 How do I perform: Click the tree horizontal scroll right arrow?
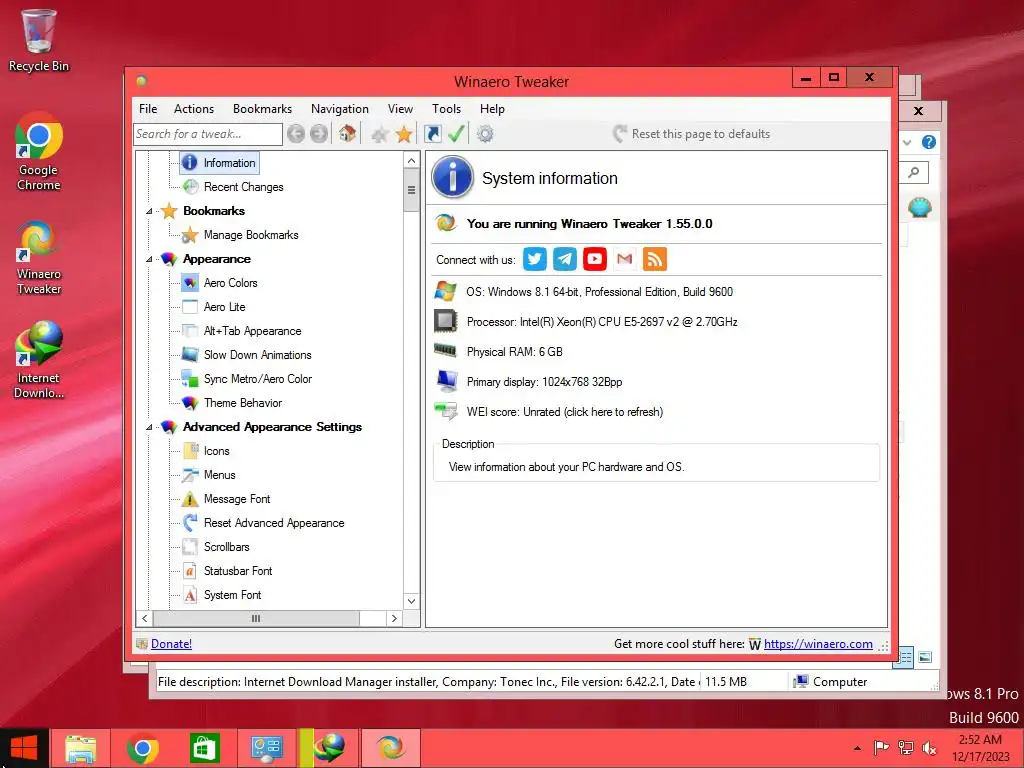tap(394, 618)
